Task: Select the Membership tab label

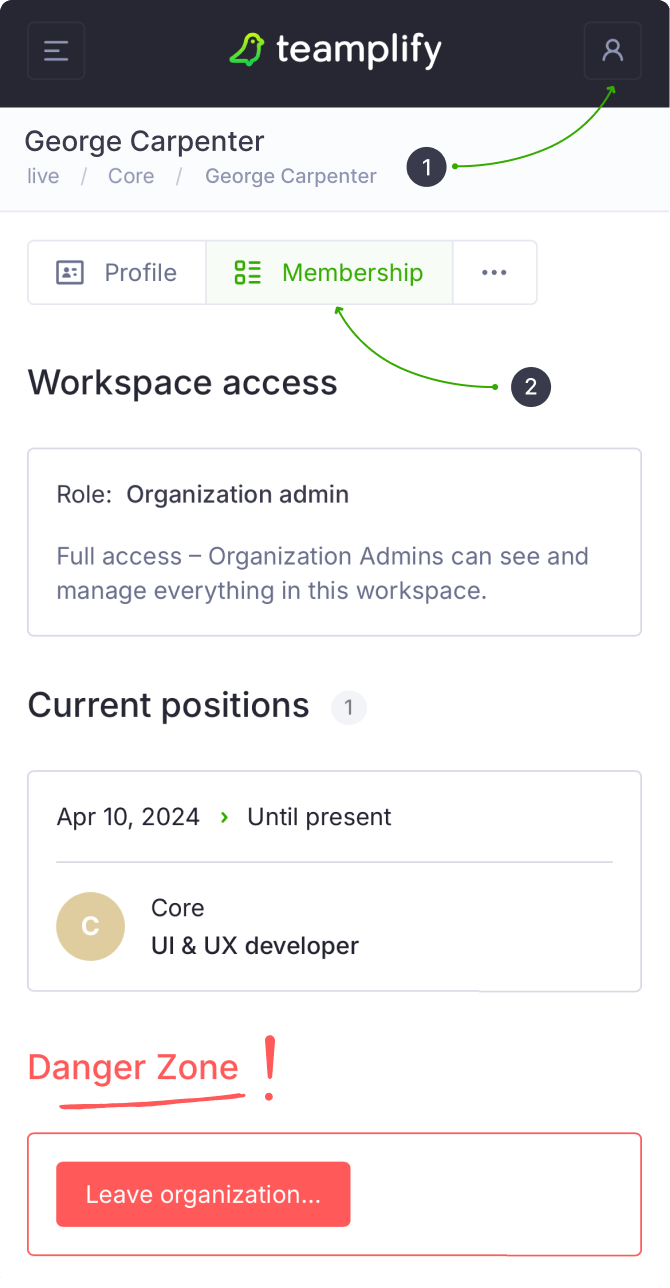Action: pyautogui.click(x=352, y=273)
